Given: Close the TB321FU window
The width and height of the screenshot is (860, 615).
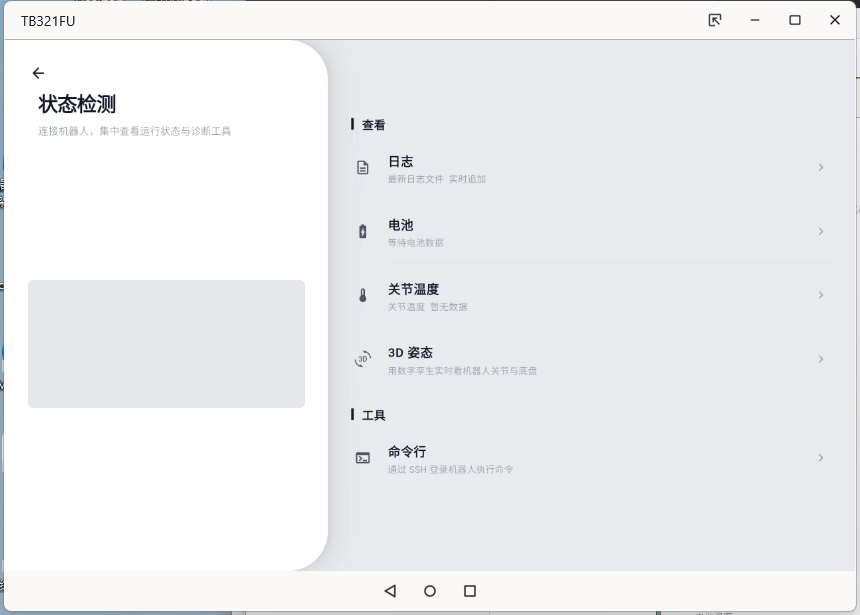Looking at the screenshot, I should tap(835, 20).
